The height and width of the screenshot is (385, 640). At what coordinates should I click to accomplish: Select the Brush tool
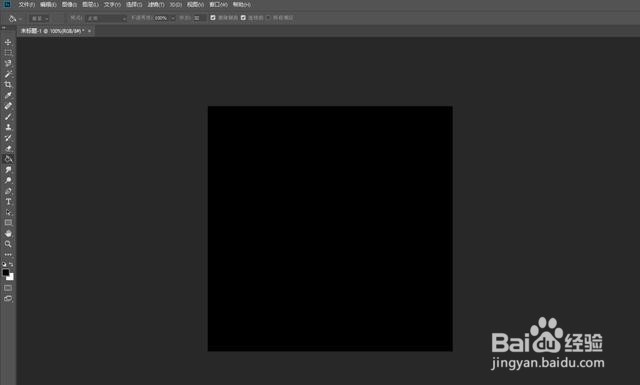(x=8, y=116)
